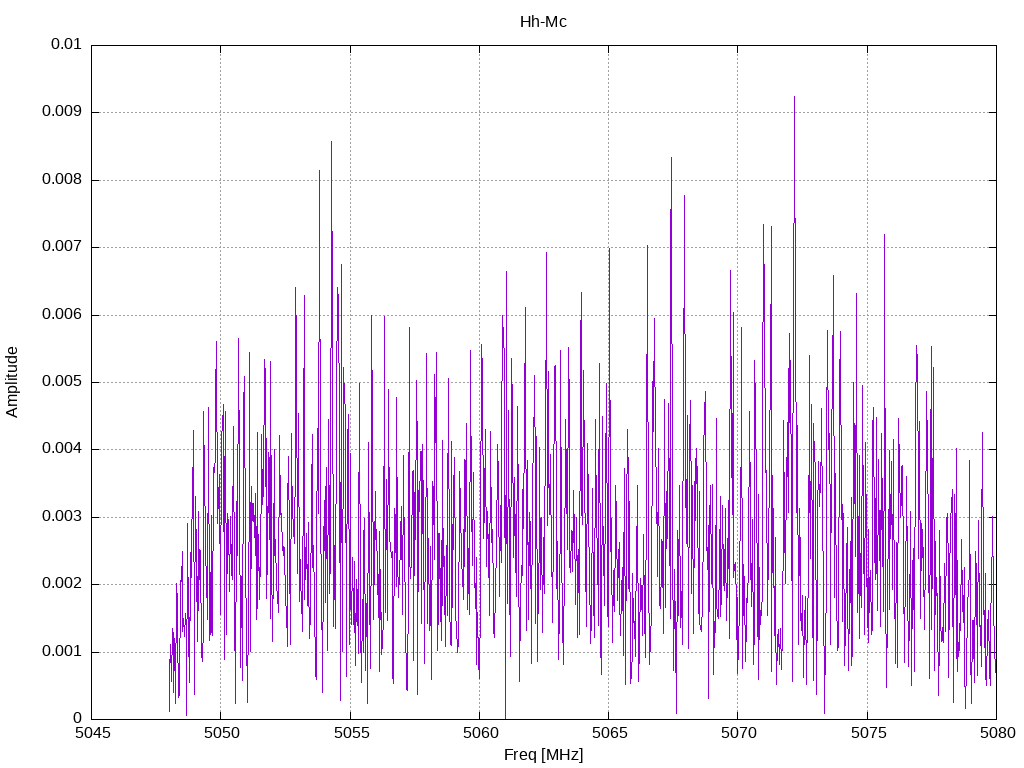Click the y-axis tick label 0.003
Viewport: 1024px width, 768px height.
pos(61,517)
